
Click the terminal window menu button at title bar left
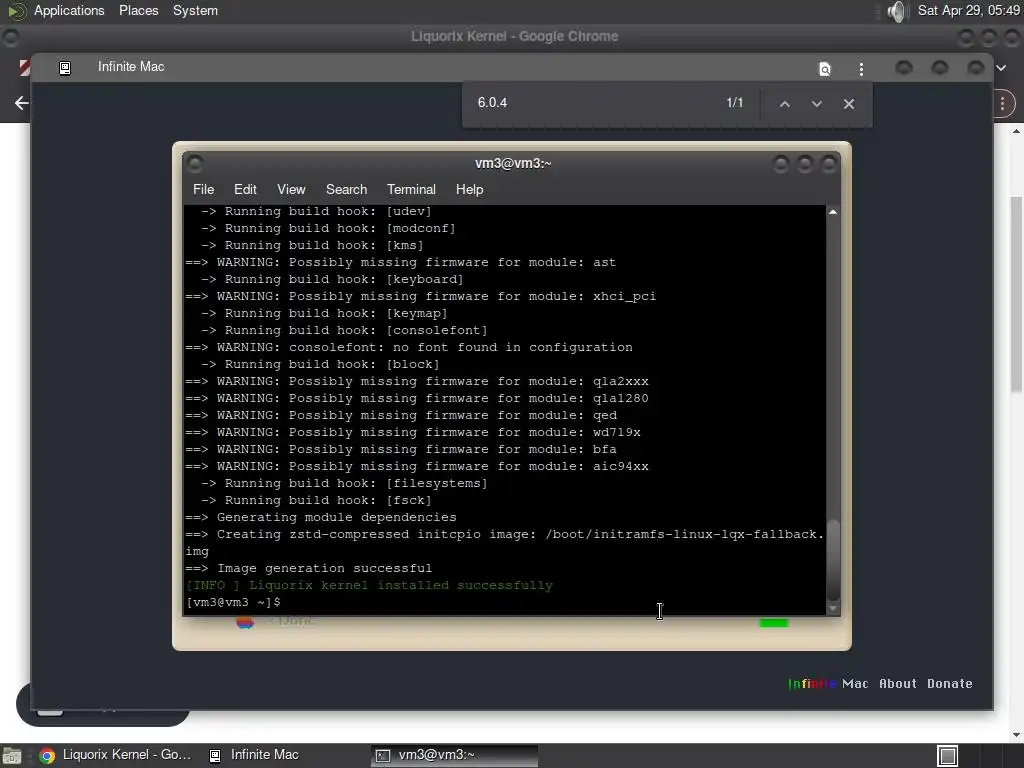[195, 163]
